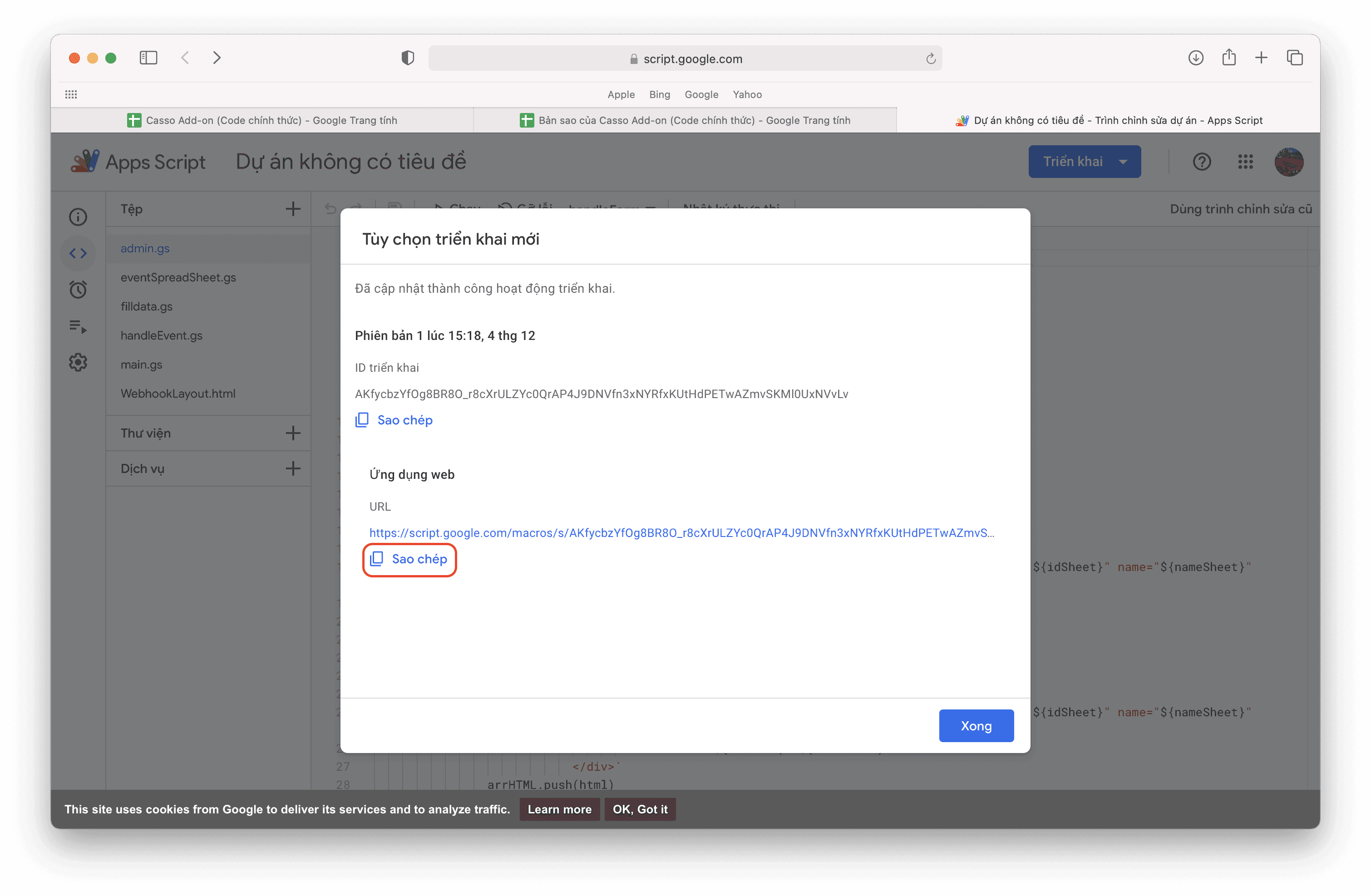This screenshot has height=896, width=1371.
Task: Dismiss cookies notice with OK, Got it
Action: tap(640, 809)
